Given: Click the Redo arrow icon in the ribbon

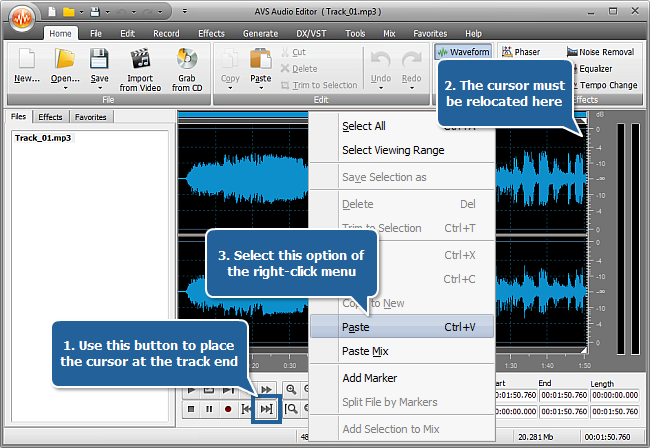Looking at the screenshot, I should [412, 61].
